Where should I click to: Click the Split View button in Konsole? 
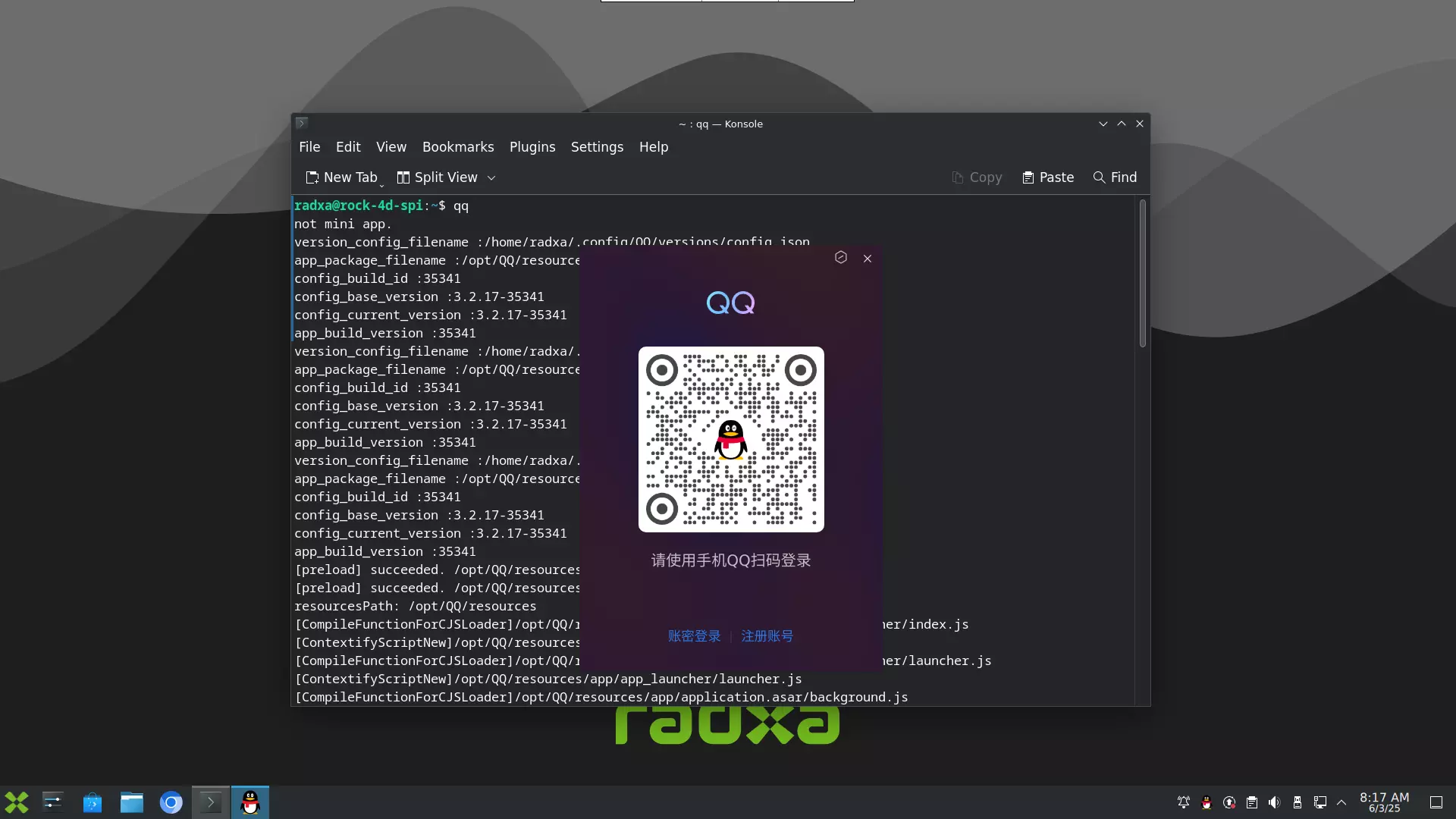(438, 177)
